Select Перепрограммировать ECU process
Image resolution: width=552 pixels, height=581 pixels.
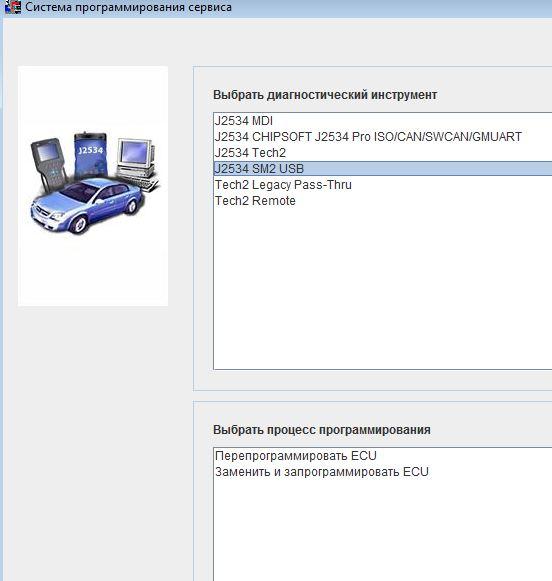coord(383,456)
